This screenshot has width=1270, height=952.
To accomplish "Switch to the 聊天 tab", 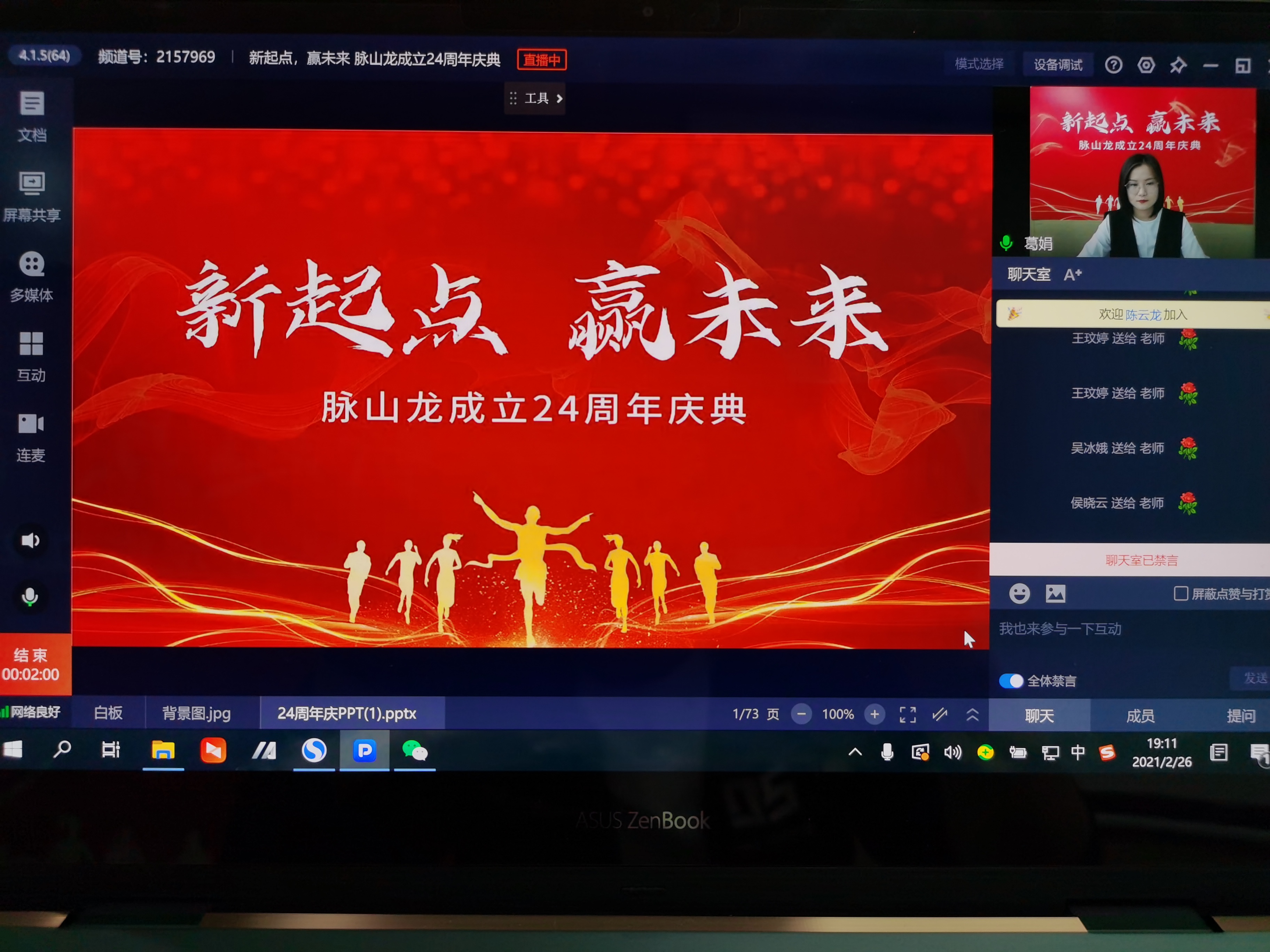I will pyautogui.click(x=1039, y=716).
